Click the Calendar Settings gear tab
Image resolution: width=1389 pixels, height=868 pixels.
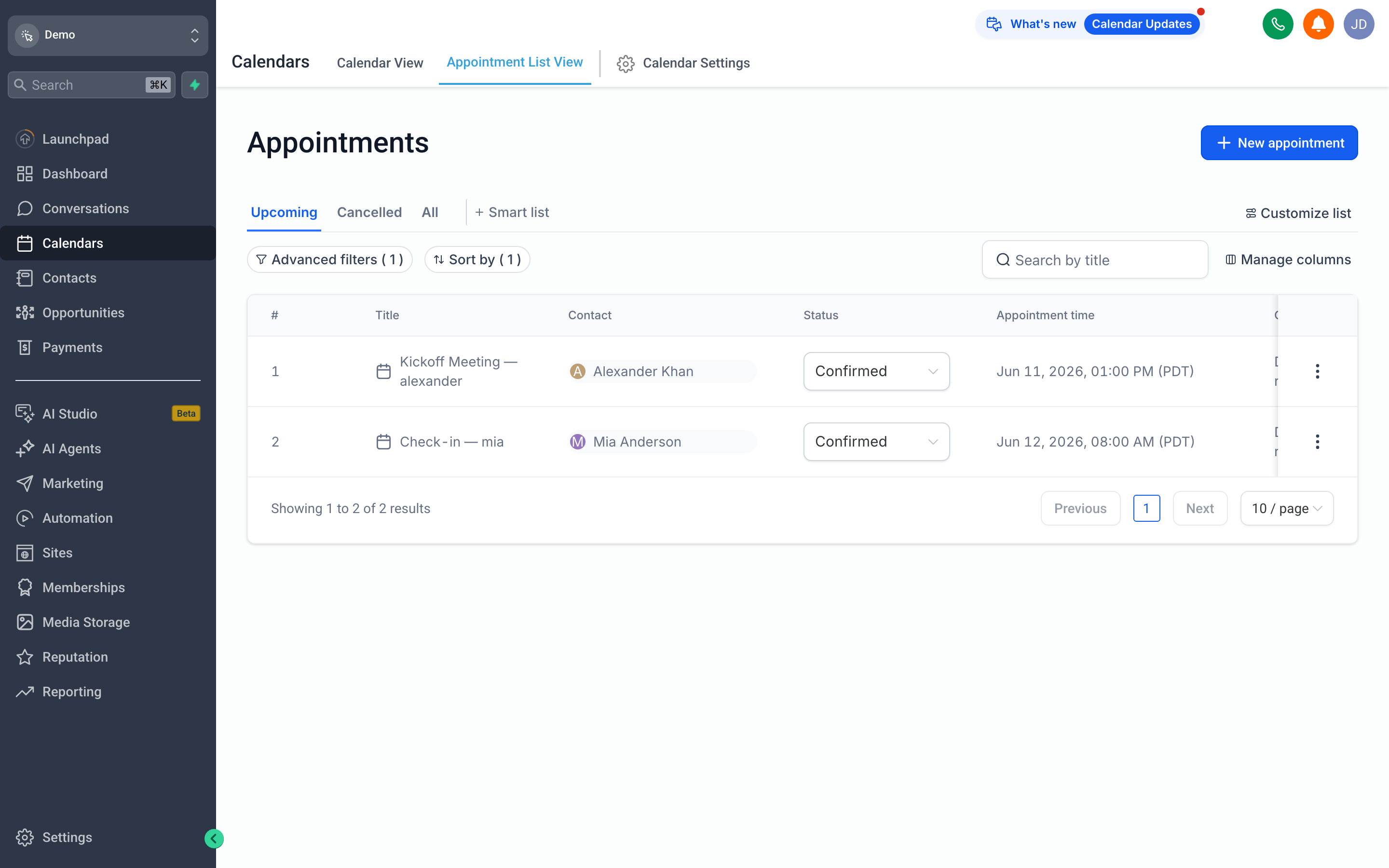(x=683, y=63)
